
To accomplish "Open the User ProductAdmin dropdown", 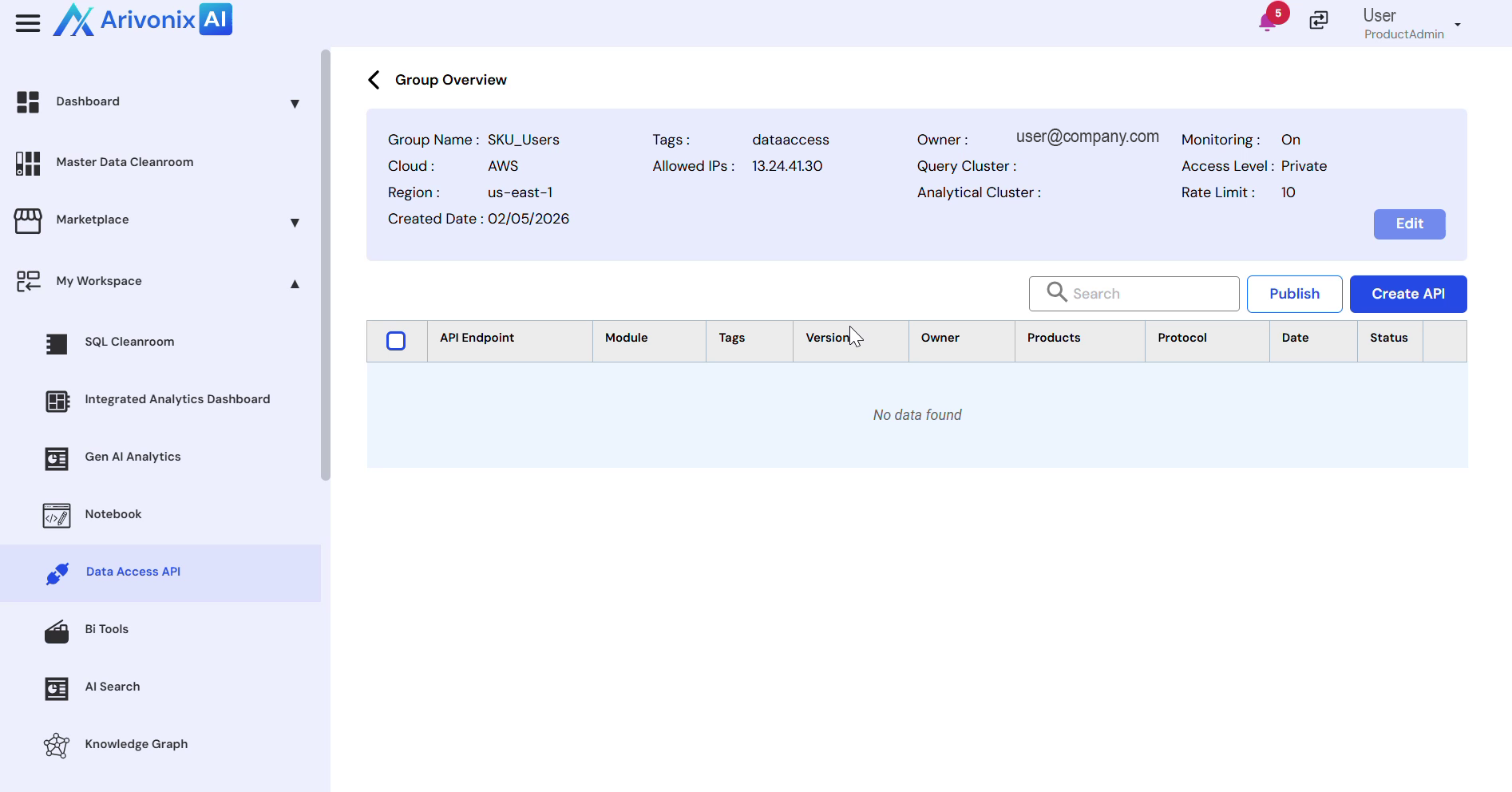I will pyautogui.click(x=1457, y=25).
